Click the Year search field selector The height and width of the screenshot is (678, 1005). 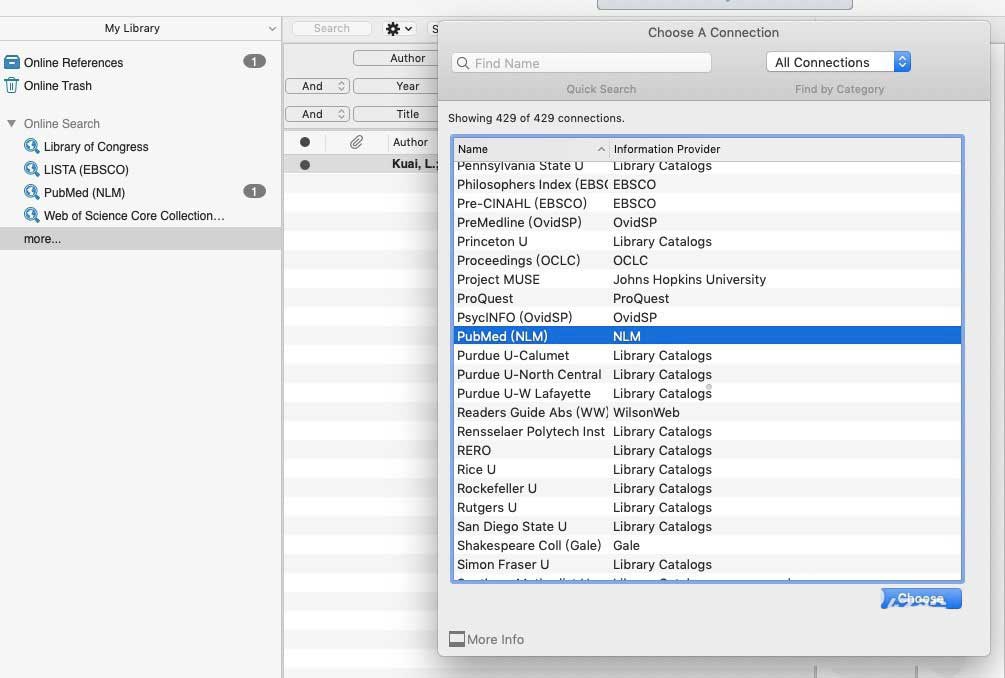407,86
